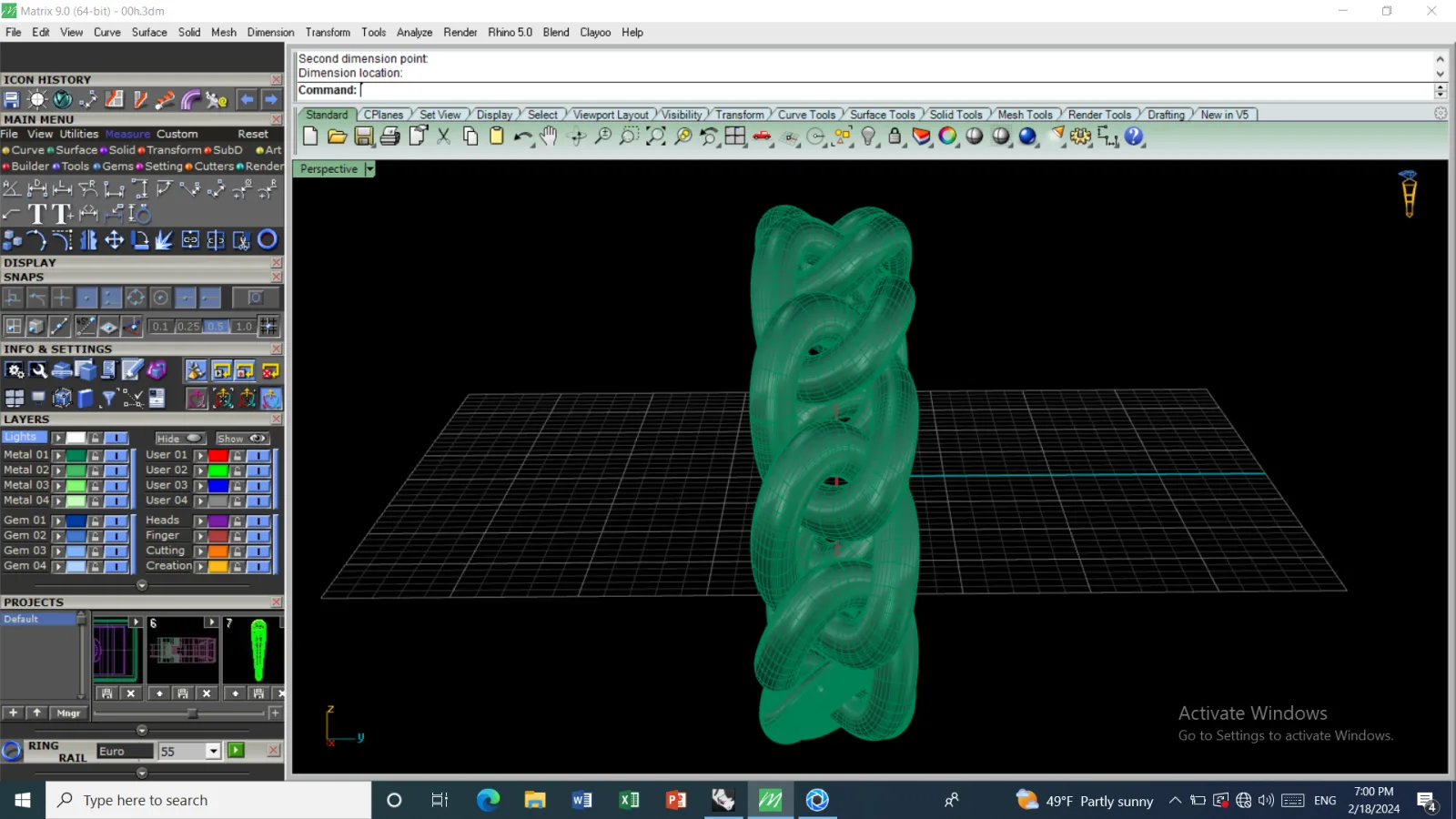Open file using the folder icon

(337, 136)
